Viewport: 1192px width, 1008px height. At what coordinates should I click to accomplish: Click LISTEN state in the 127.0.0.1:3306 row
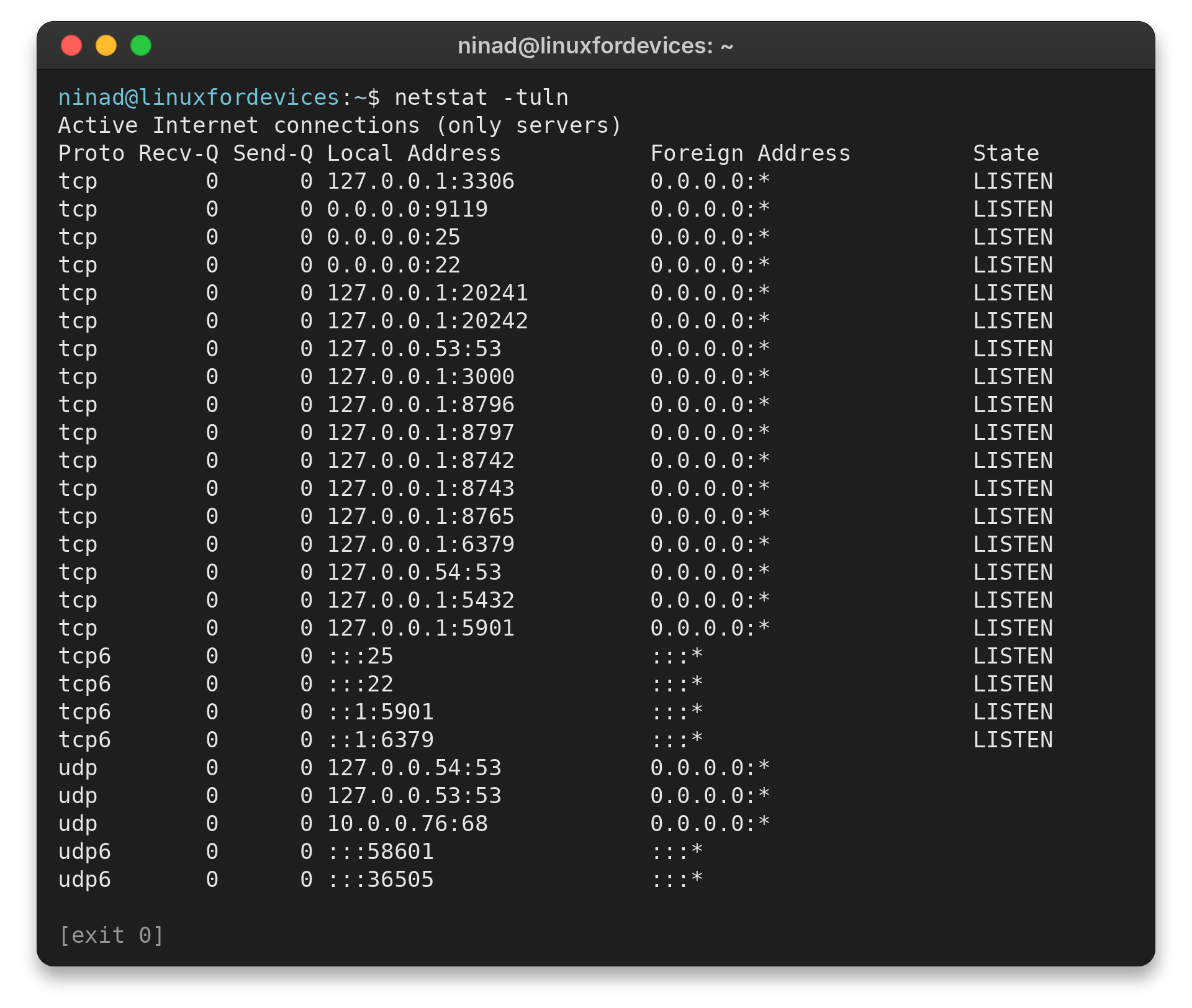tap(1013, 181)
